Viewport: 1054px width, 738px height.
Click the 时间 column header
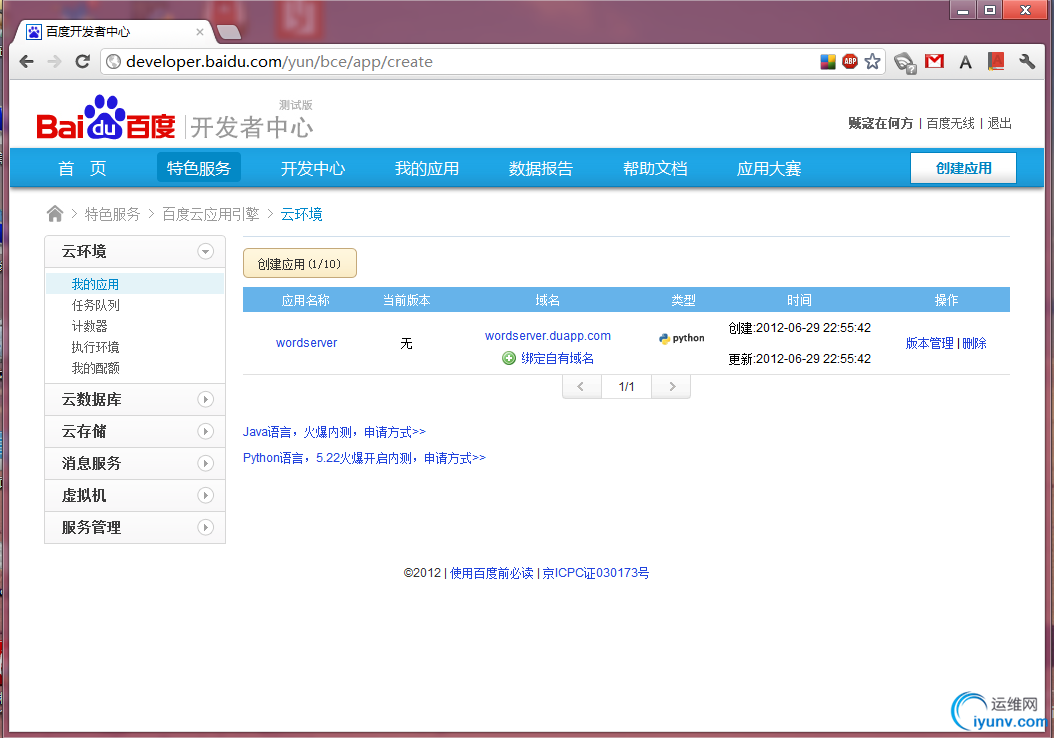click(799, 300)
